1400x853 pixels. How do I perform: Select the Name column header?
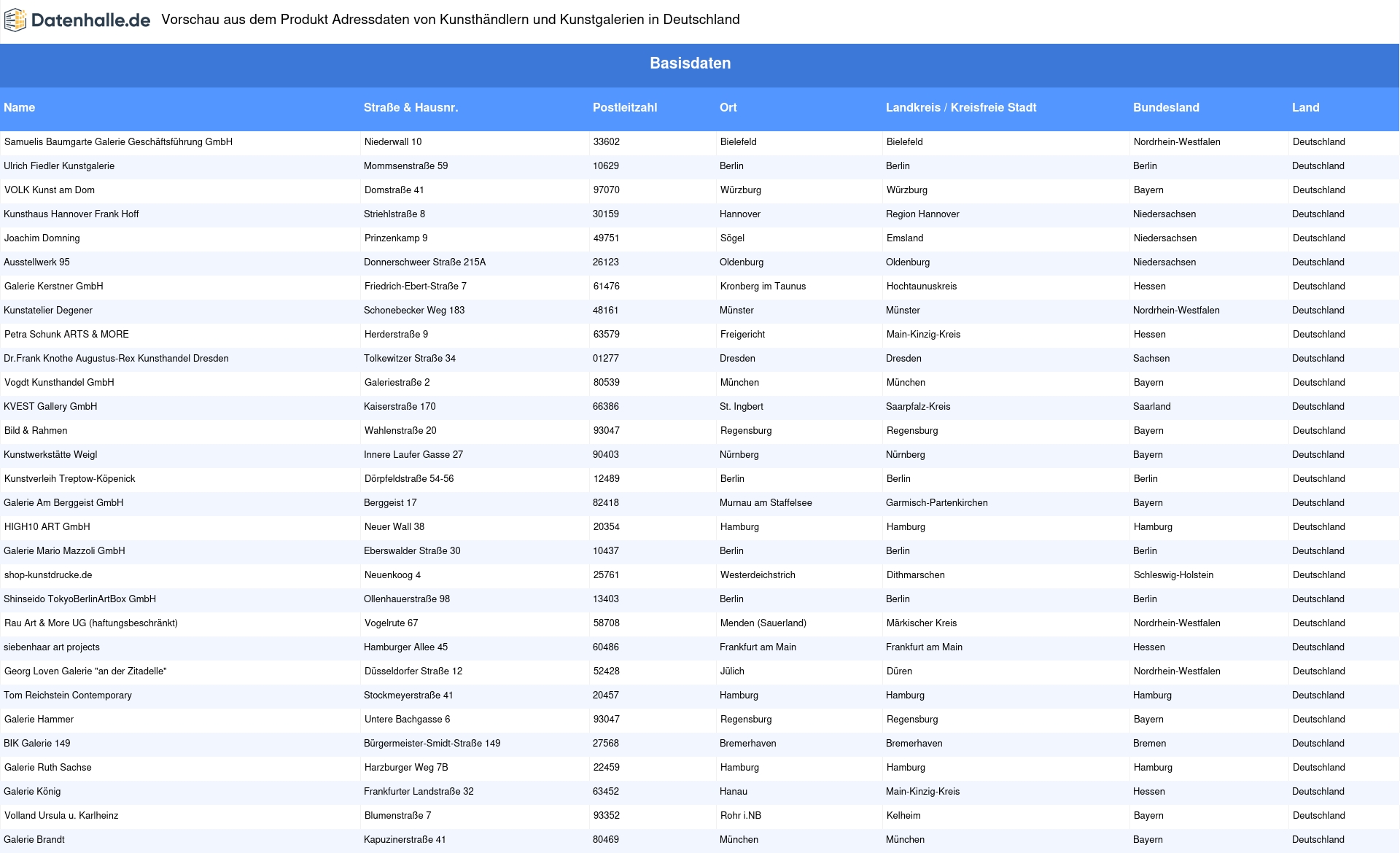[x=19, y=108]
